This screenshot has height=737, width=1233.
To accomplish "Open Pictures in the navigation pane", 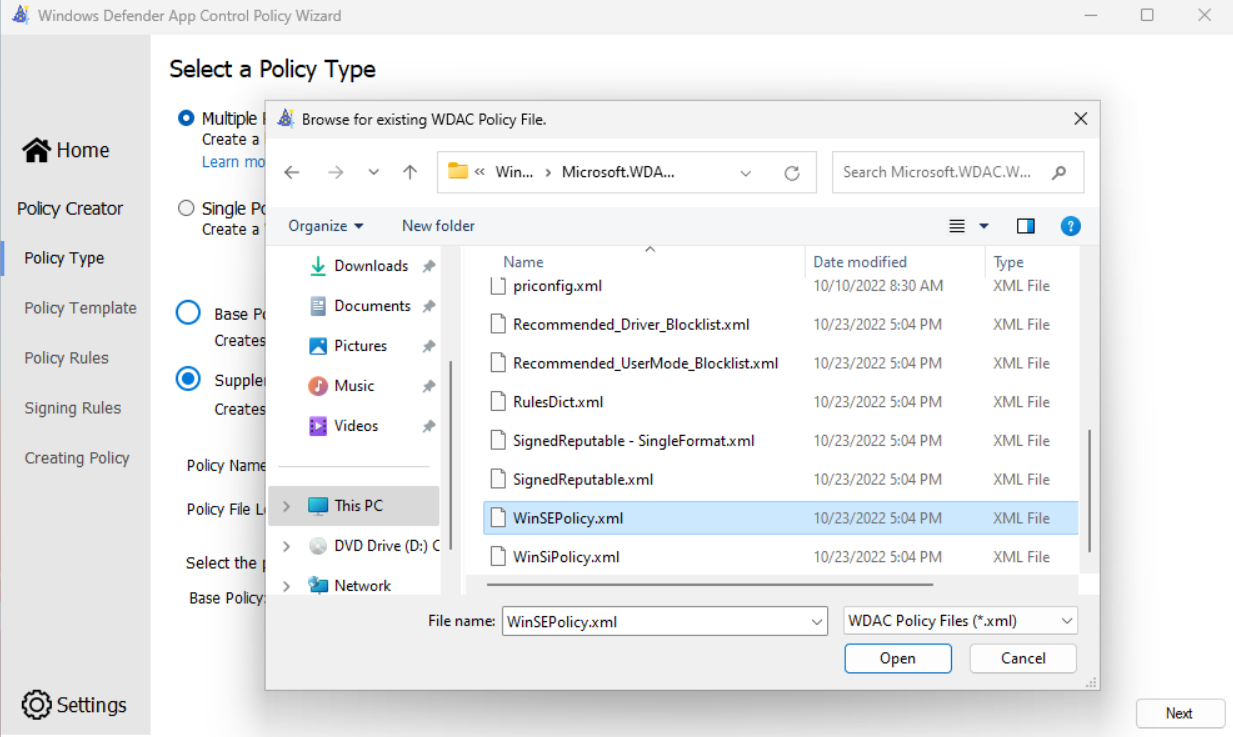I will point(360,346).
